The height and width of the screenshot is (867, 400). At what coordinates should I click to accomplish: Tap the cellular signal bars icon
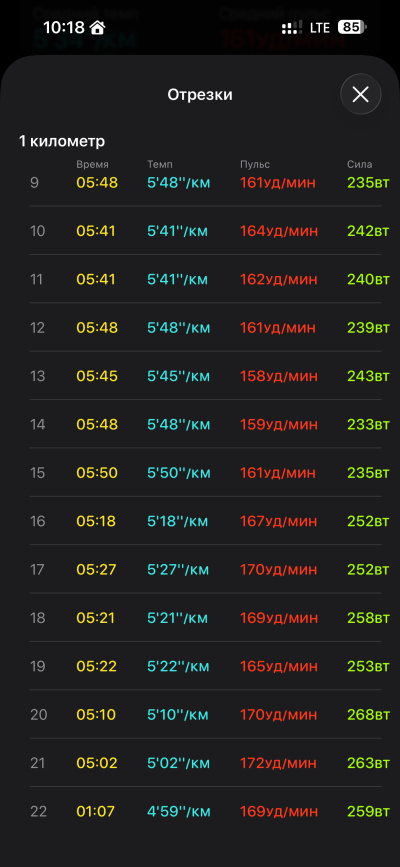(292, 27)
